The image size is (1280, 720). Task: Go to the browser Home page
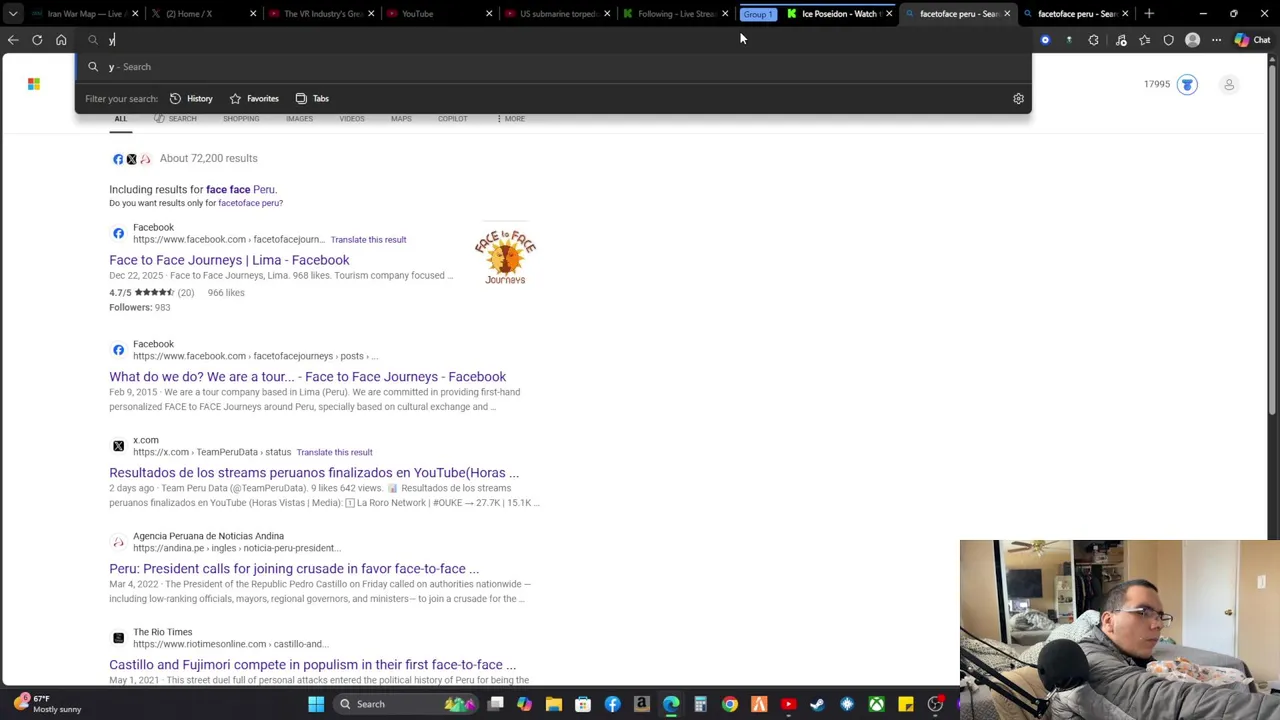[x=61, y=40]
